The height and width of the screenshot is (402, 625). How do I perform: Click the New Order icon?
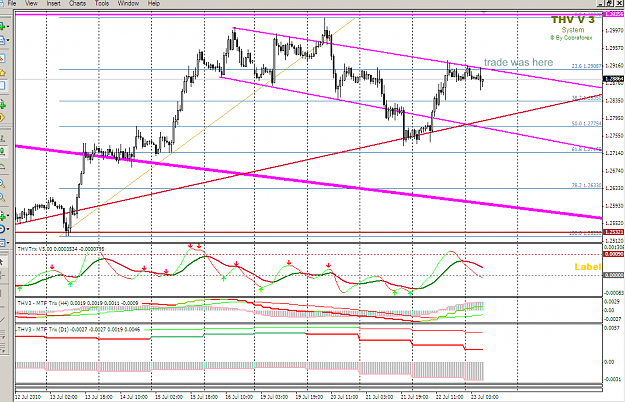tap(2, 105)
